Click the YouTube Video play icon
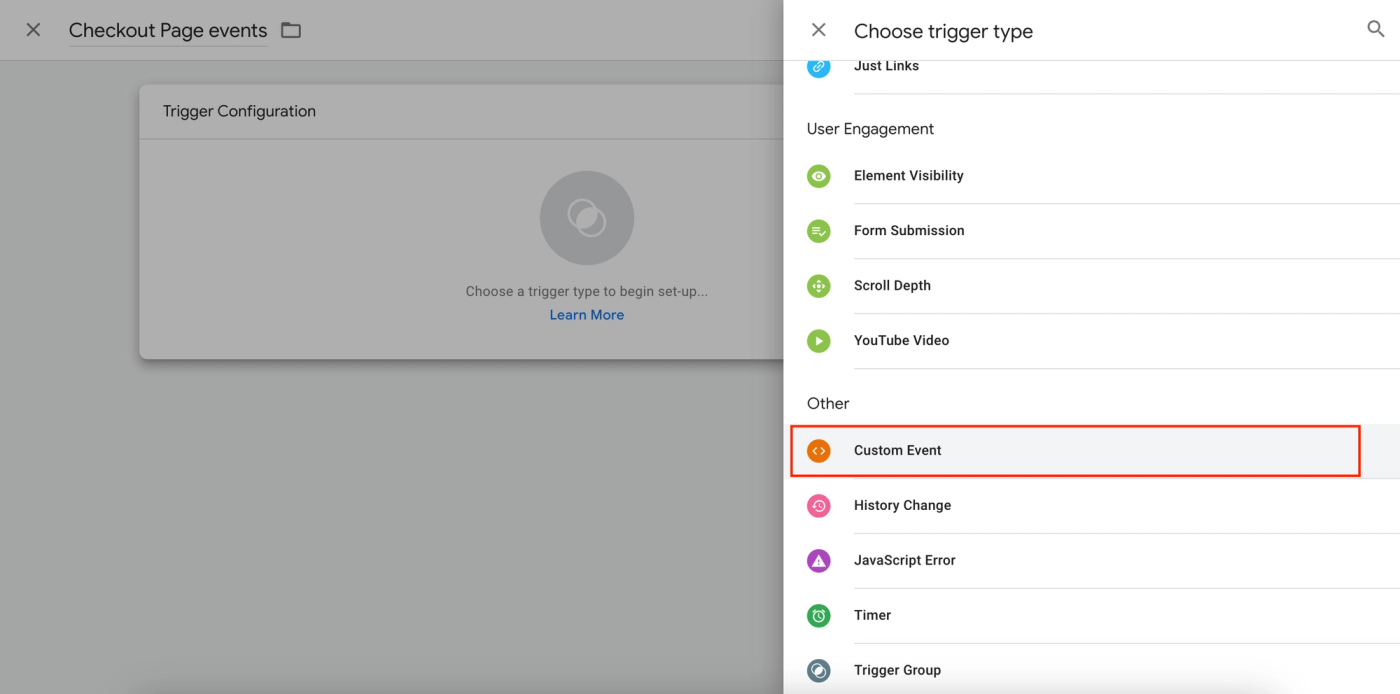Screen dimensions: 1400x694 coord(819,341)
